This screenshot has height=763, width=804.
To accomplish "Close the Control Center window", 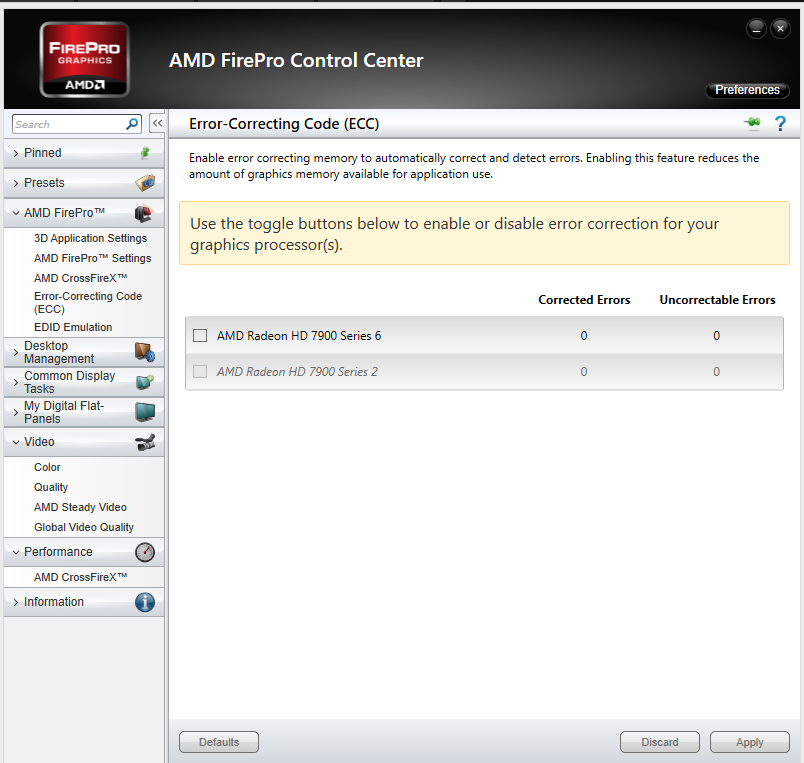I will 780,29.
